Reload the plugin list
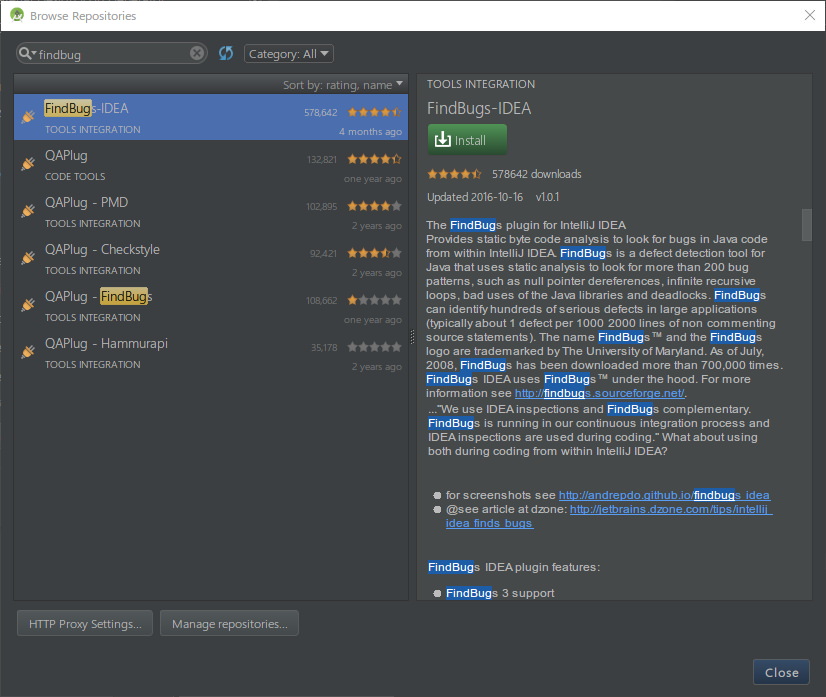 click(226, 53)
